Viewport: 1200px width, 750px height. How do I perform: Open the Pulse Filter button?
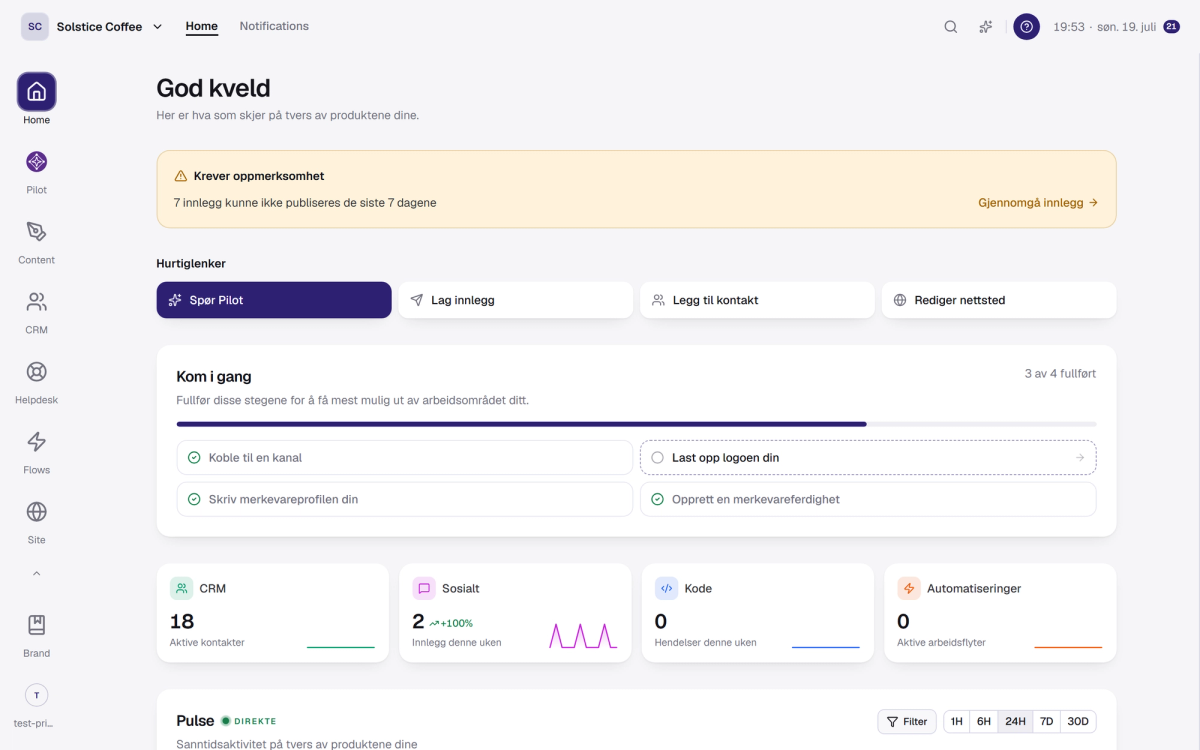pyautogui.click(x=907, y=721)
